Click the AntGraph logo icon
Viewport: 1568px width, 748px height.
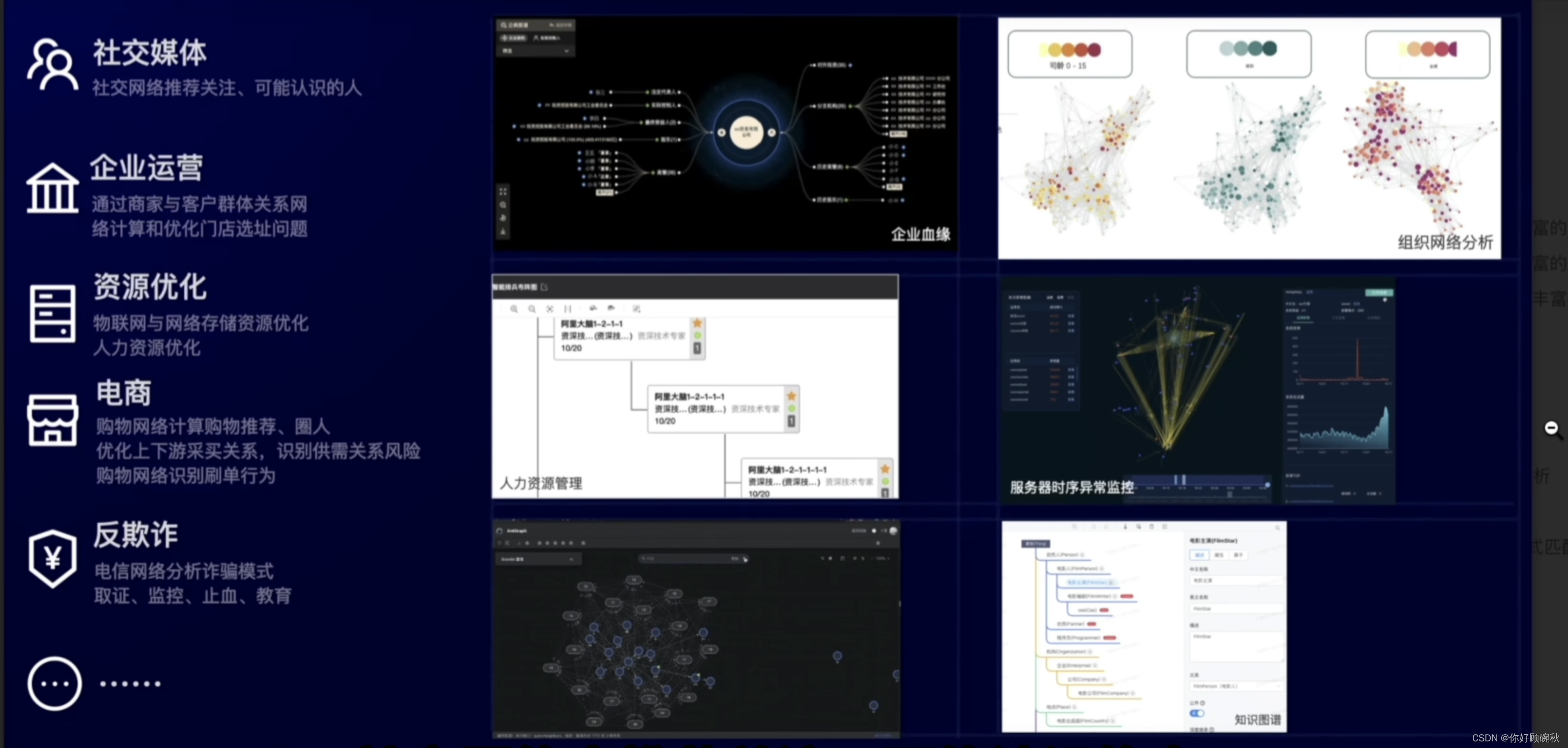tap(500, 531)
